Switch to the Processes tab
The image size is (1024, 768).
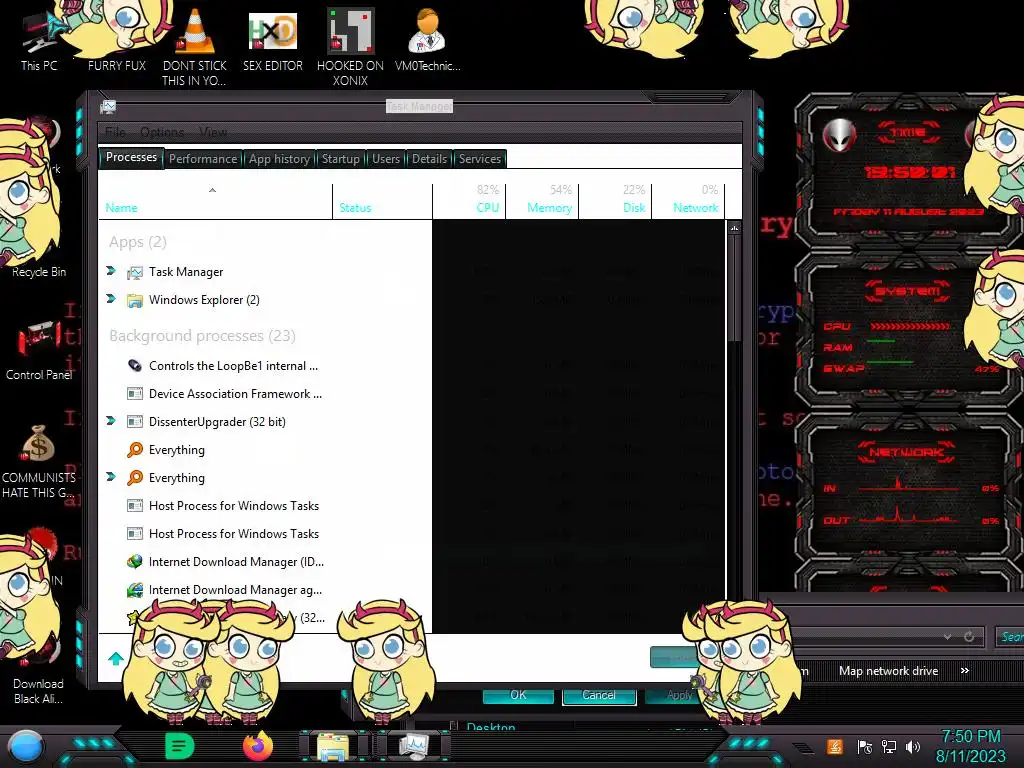(131, 157)
